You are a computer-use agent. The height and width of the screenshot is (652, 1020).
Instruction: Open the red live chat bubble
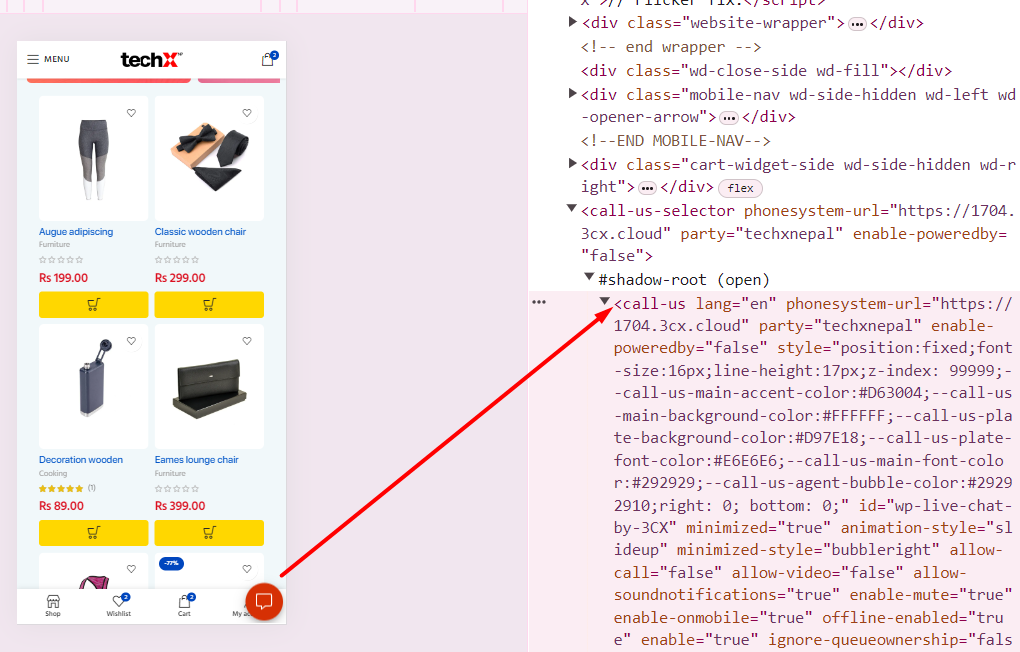[264, 602]
